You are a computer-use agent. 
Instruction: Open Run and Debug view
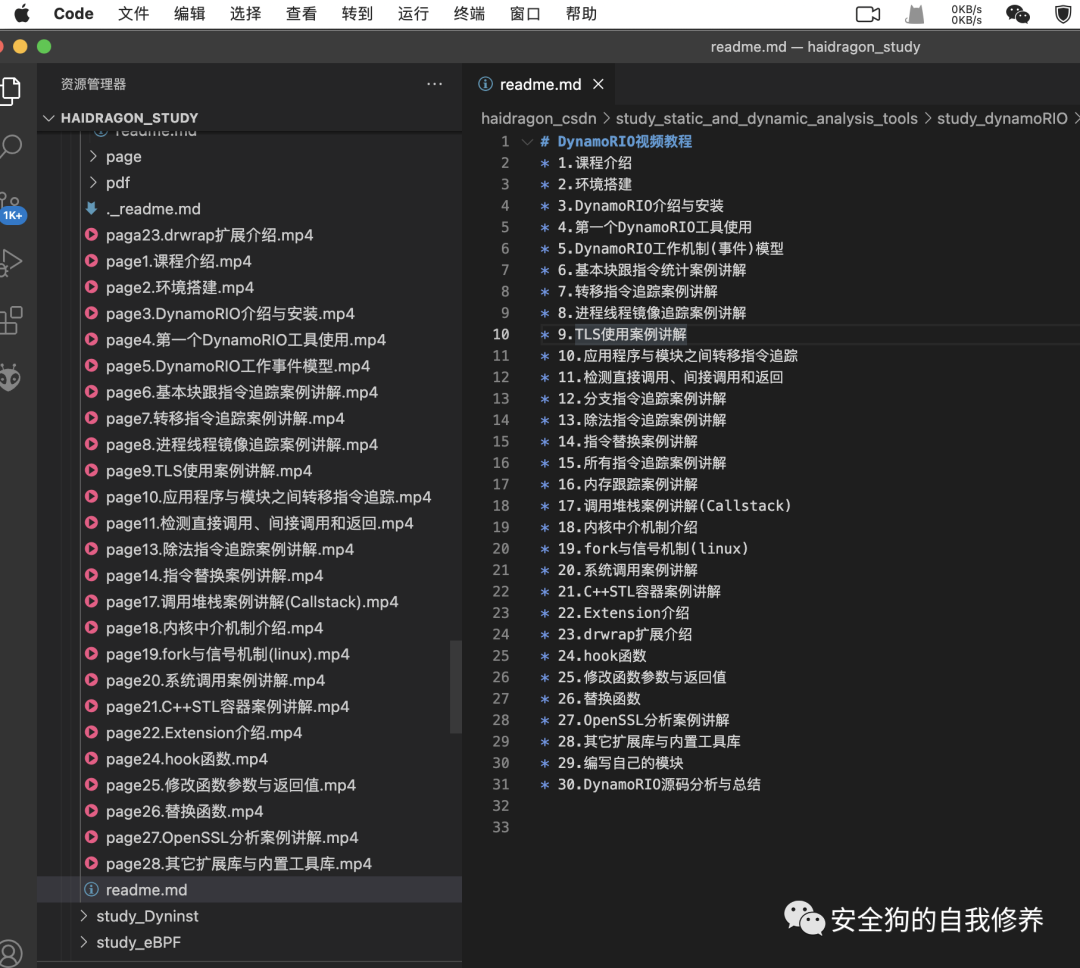10,262
